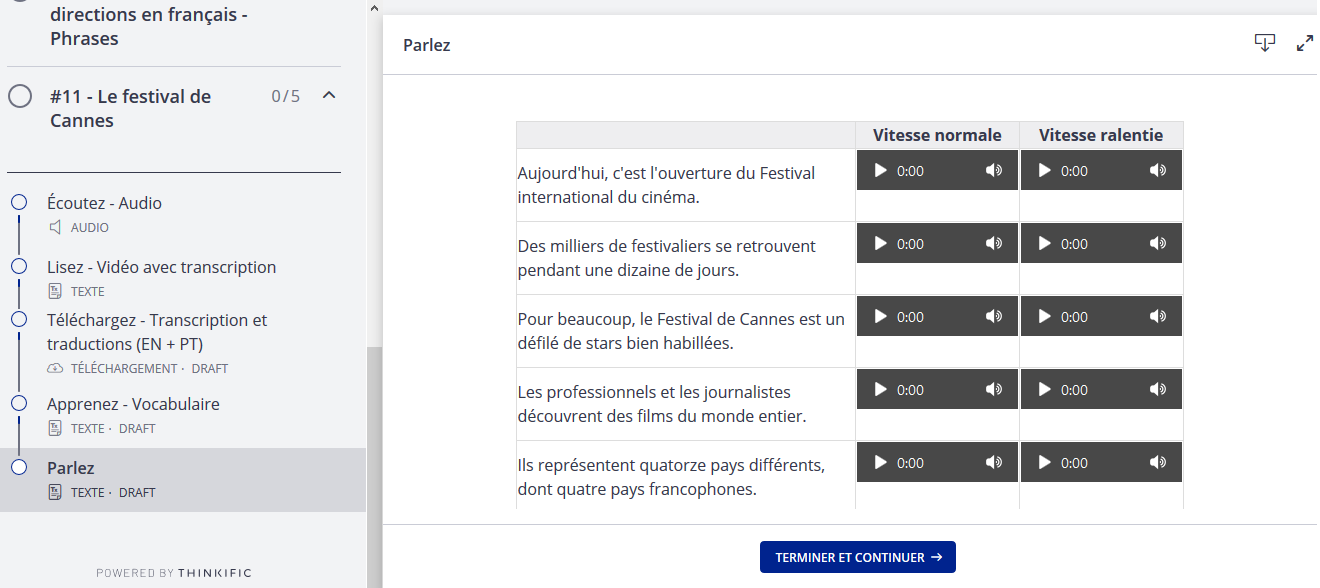Play normal speed audio for 'Aujourd'hui' sentence
Screen dimensions: 1320x588
click(881, 171)
